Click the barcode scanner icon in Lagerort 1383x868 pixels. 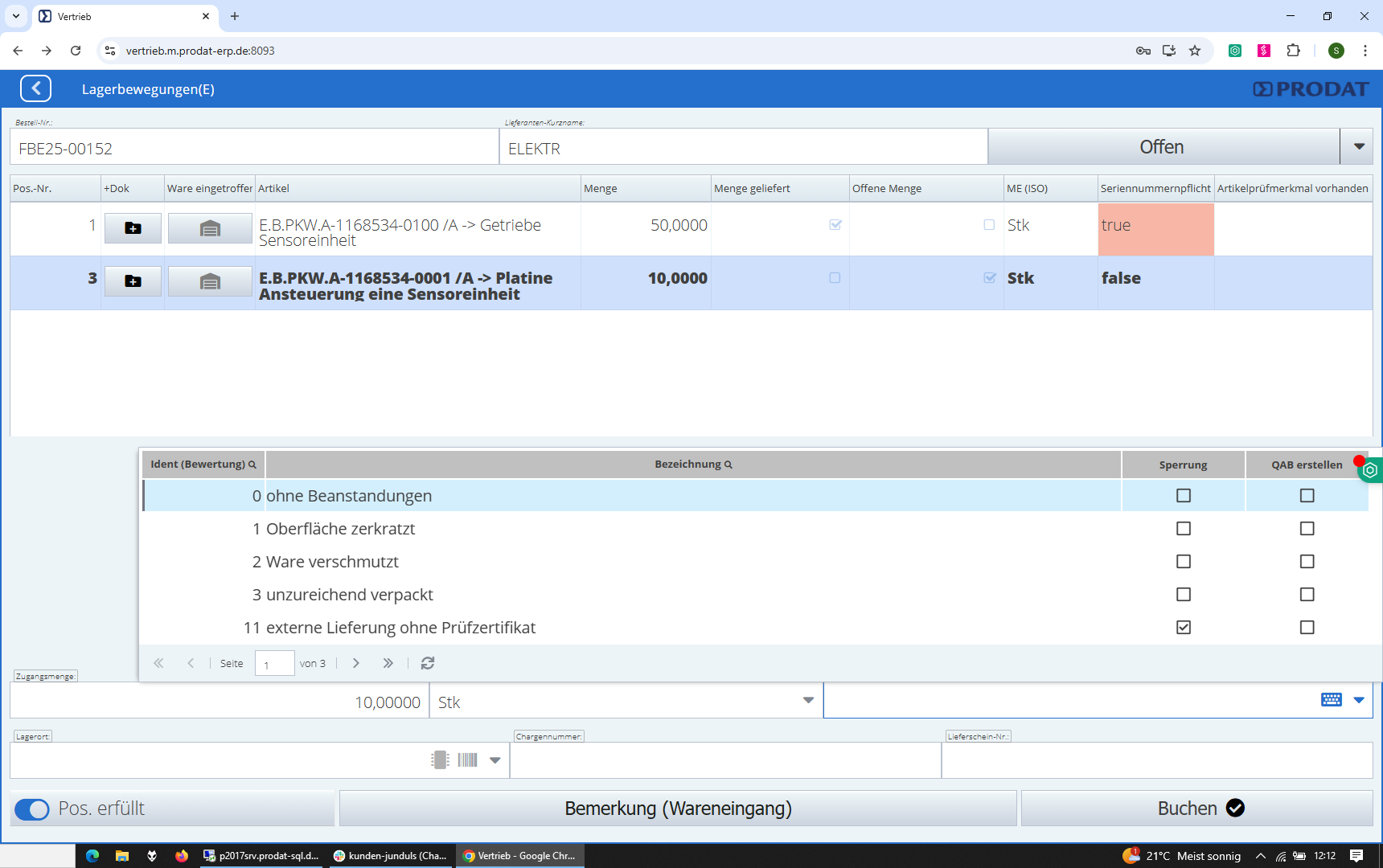[x=467, y=760]
